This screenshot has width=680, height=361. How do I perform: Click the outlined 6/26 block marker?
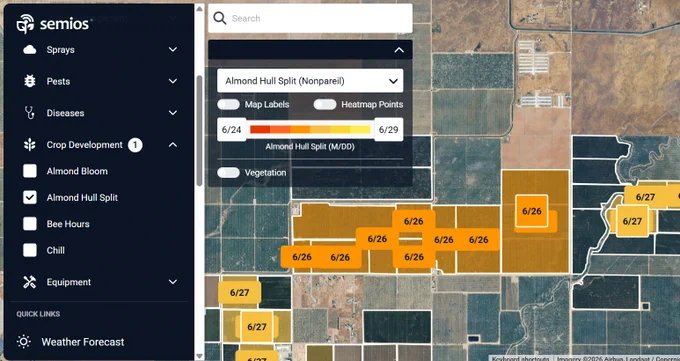click(532, 211)
